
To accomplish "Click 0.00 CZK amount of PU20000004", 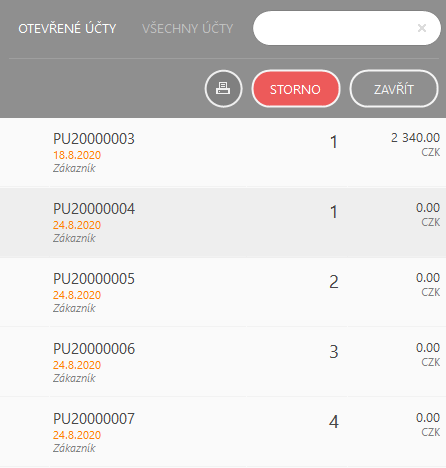I will (428, 214).
